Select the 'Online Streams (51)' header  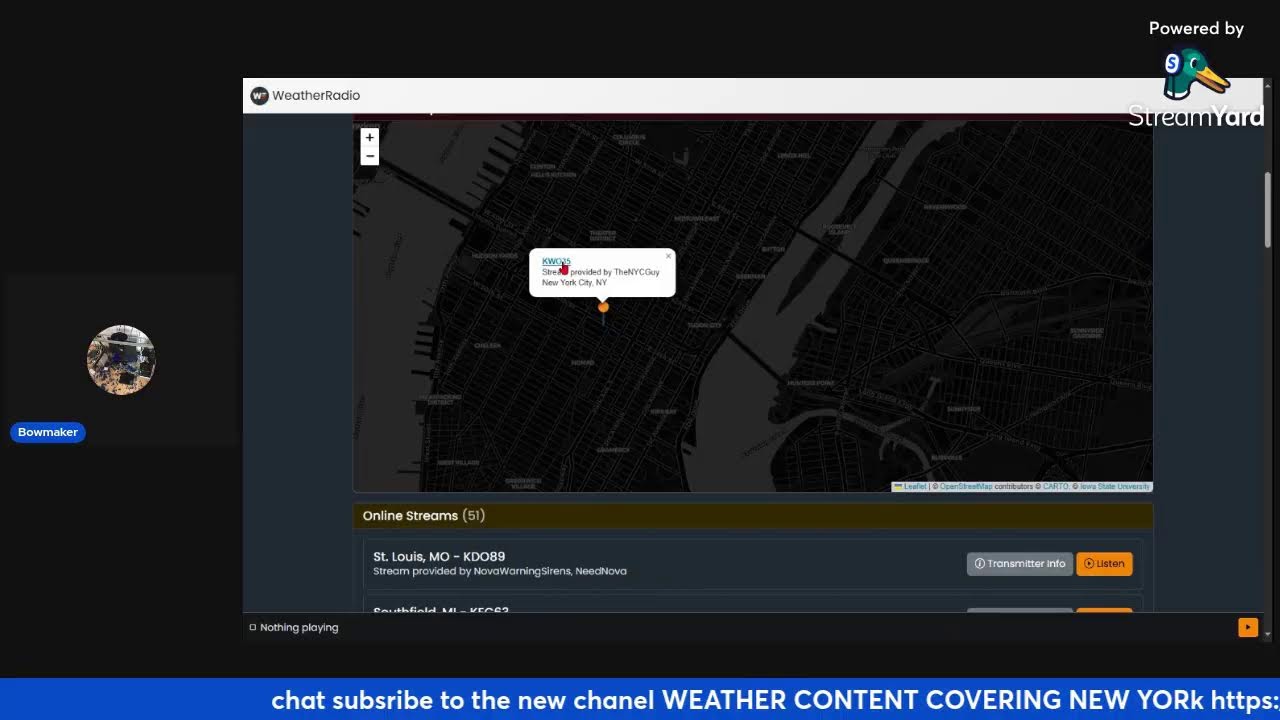pyautogui.click(x=753, y=516)
